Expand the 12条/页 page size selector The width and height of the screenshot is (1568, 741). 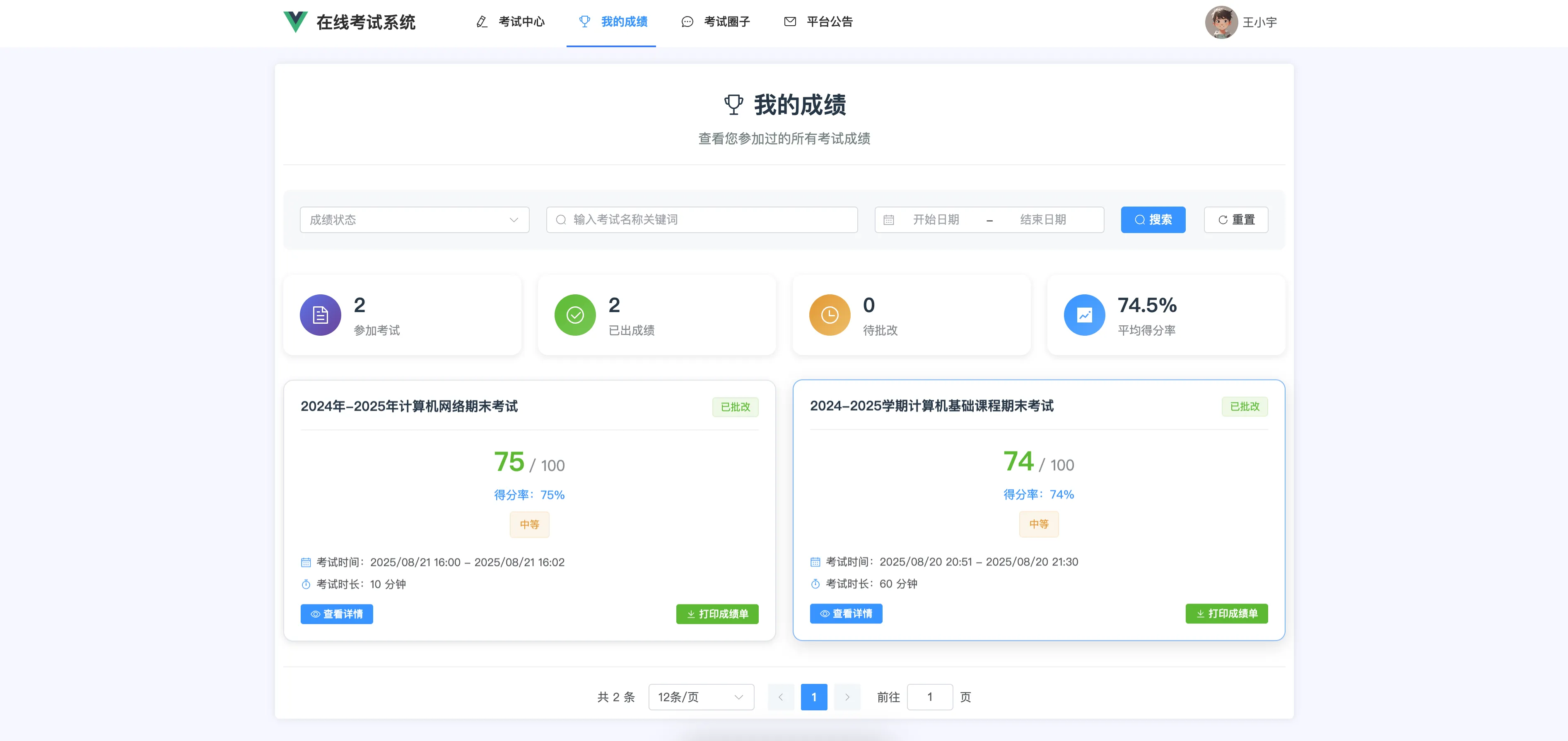[x=701, y=697]
